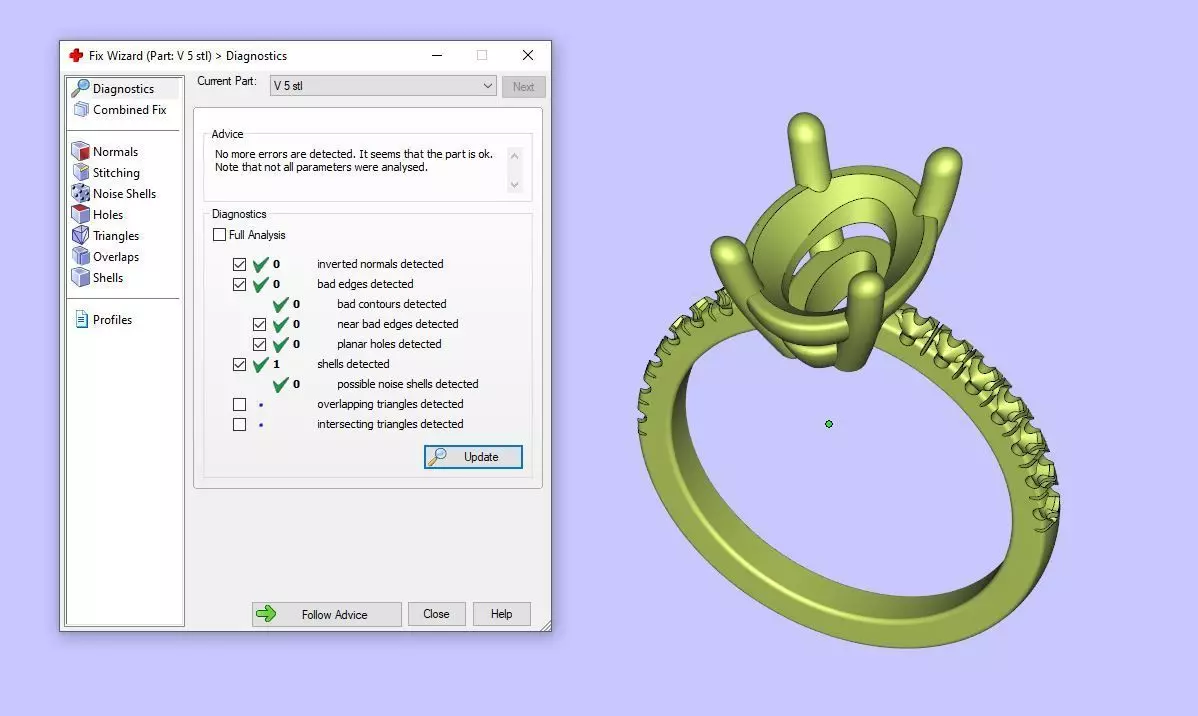Click green checkmark beside inverted normals

(261, 264)
